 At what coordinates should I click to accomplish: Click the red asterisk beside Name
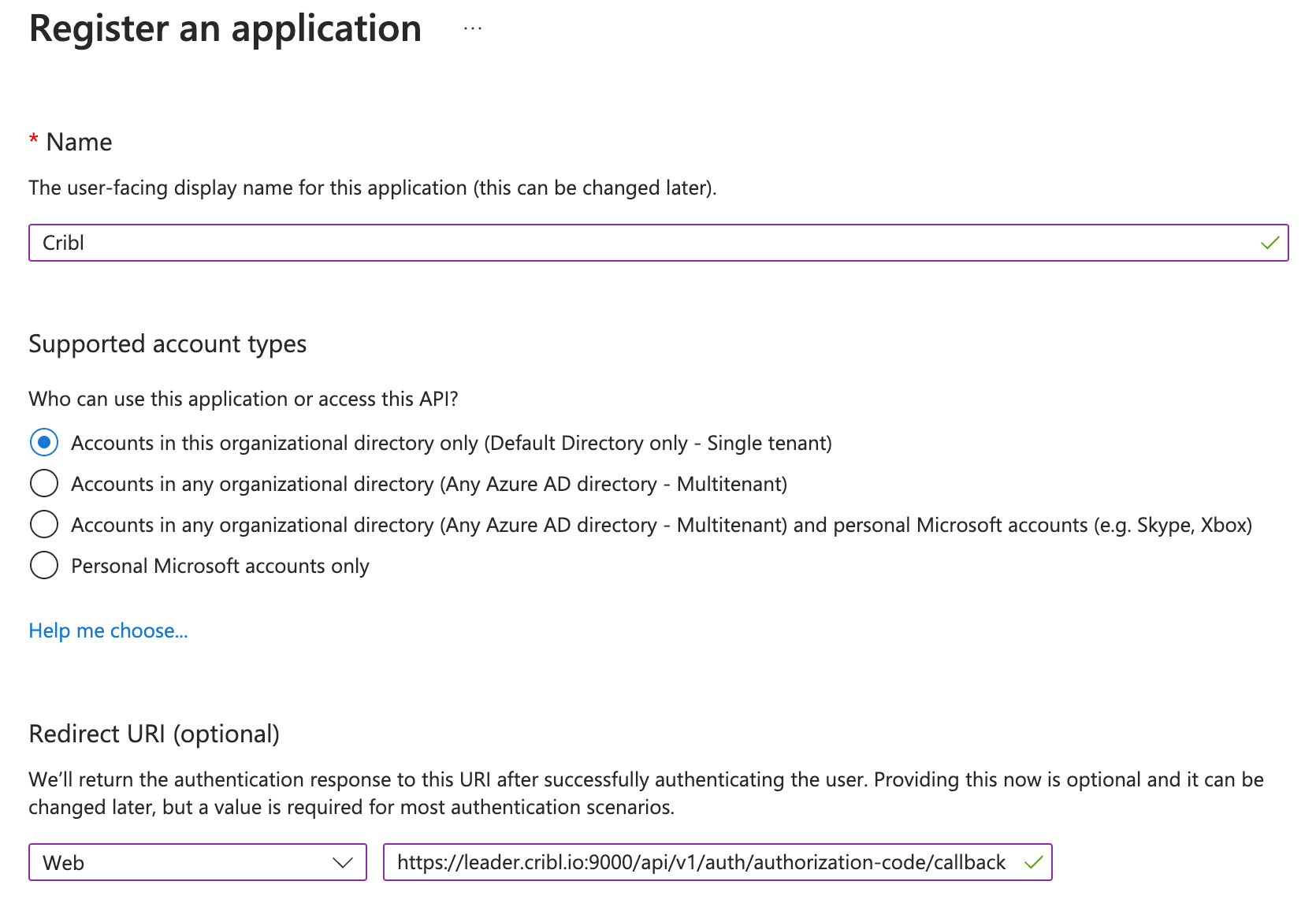point(33,139)
